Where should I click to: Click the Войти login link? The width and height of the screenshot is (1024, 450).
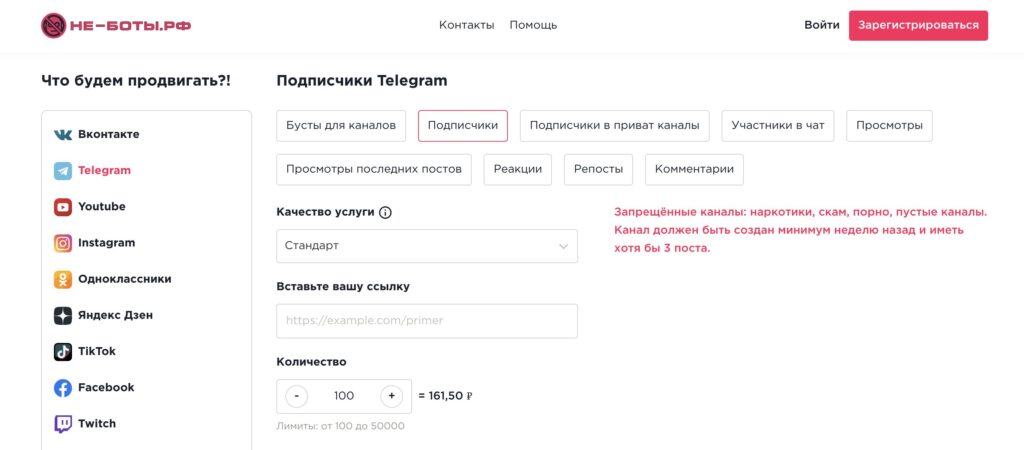[821, 25]
